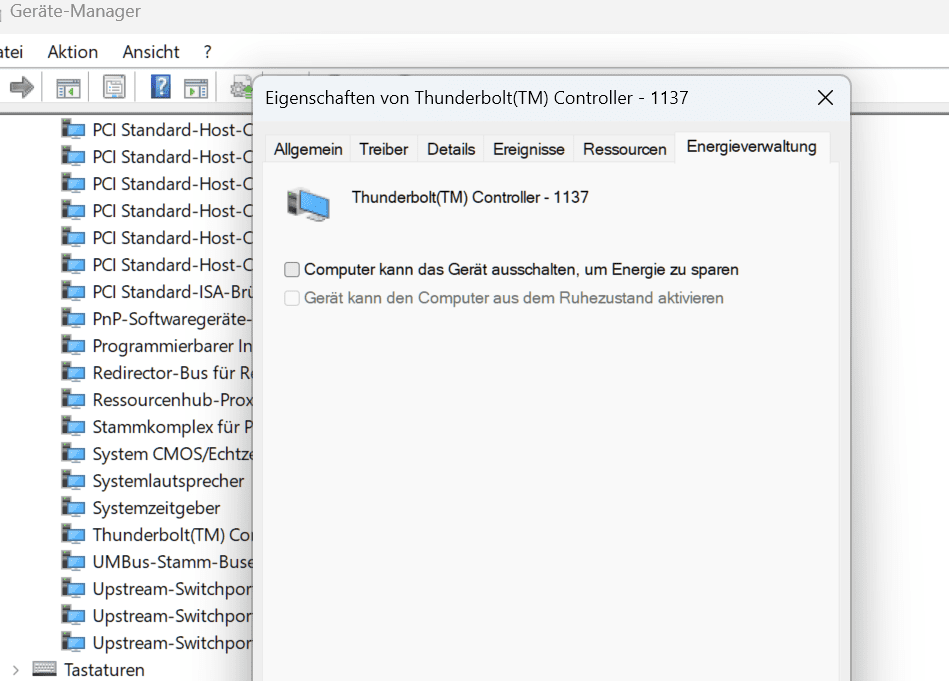Screen dimensions: 949x681
Task: Click the device icon beside UMBus-Stamm-Buse
Action: point(73,561)
